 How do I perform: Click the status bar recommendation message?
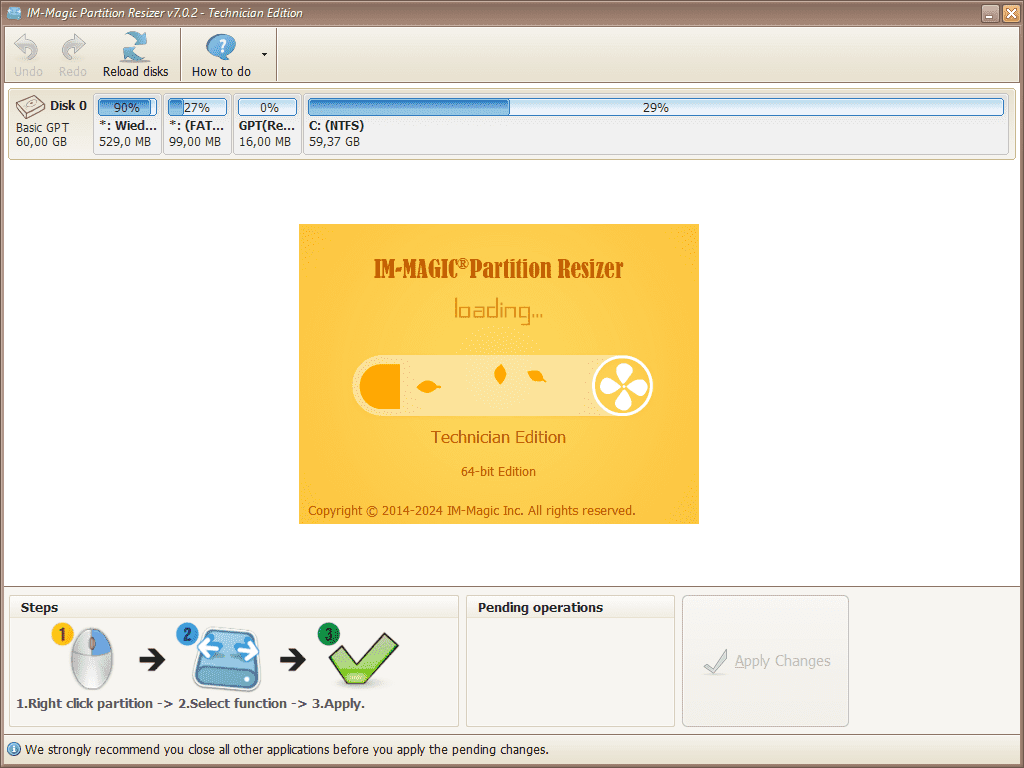pos(287,749)
